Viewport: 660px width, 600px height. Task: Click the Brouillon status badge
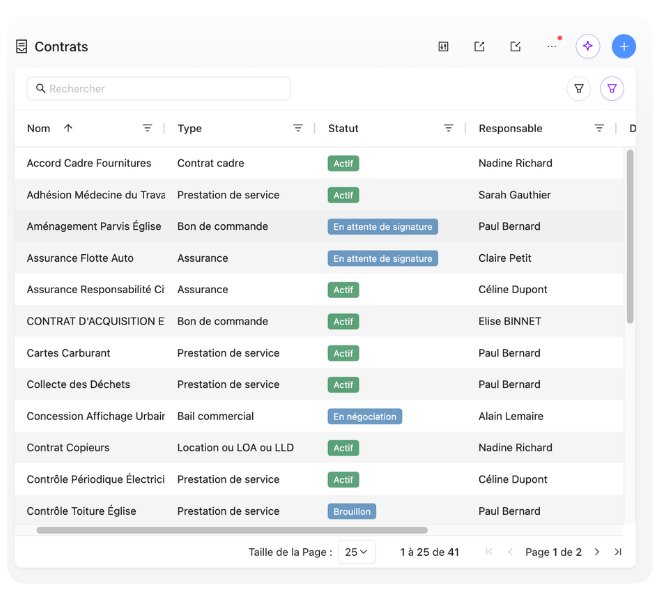(352, 511)
